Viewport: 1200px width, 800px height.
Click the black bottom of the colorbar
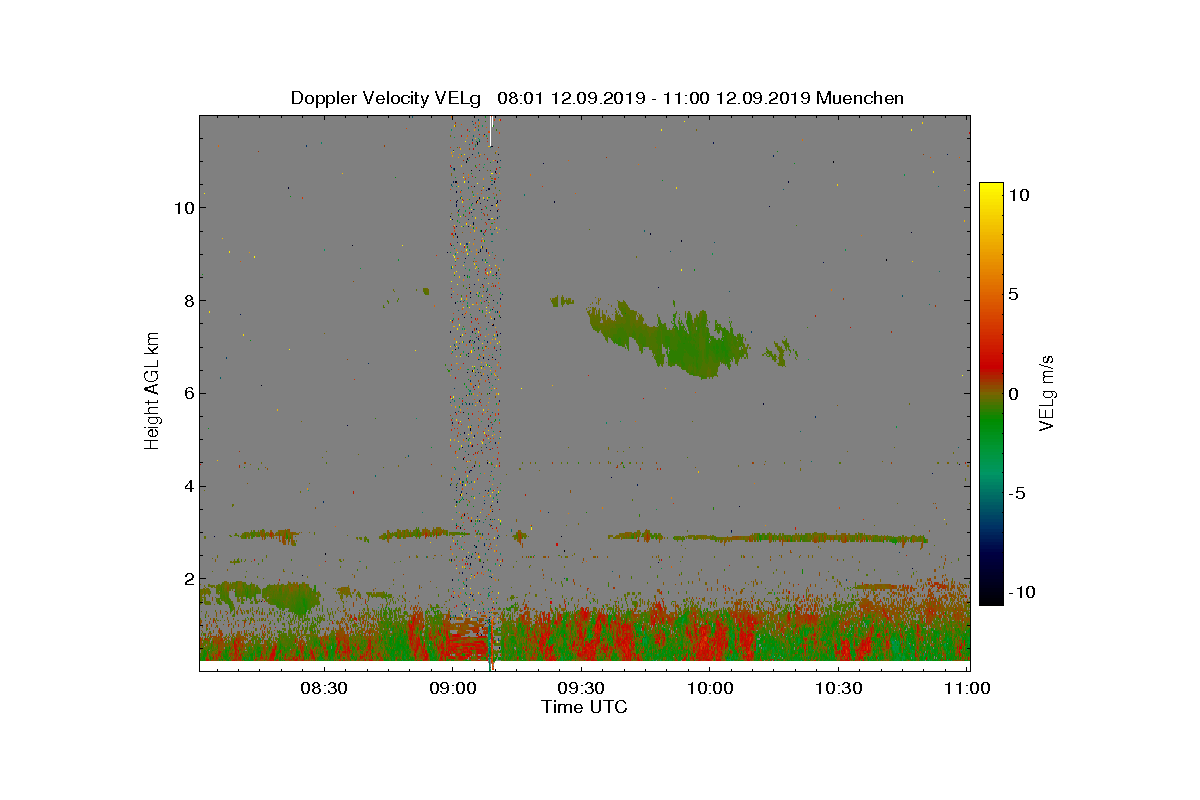991,595
